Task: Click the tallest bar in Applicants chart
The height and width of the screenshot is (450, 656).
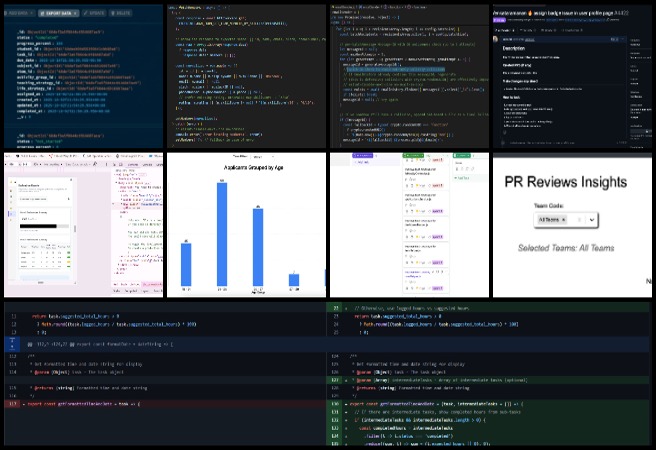Action: pyautogui.click(x=222, y=233)
